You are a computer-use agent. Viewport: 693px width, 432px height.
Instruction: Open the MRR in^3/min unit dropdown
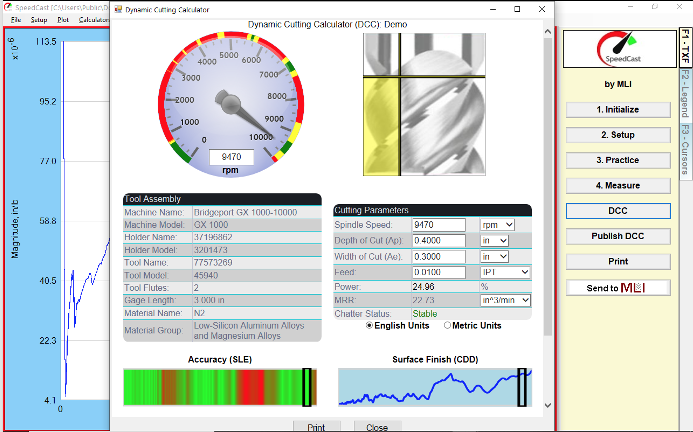pos(505,300)
